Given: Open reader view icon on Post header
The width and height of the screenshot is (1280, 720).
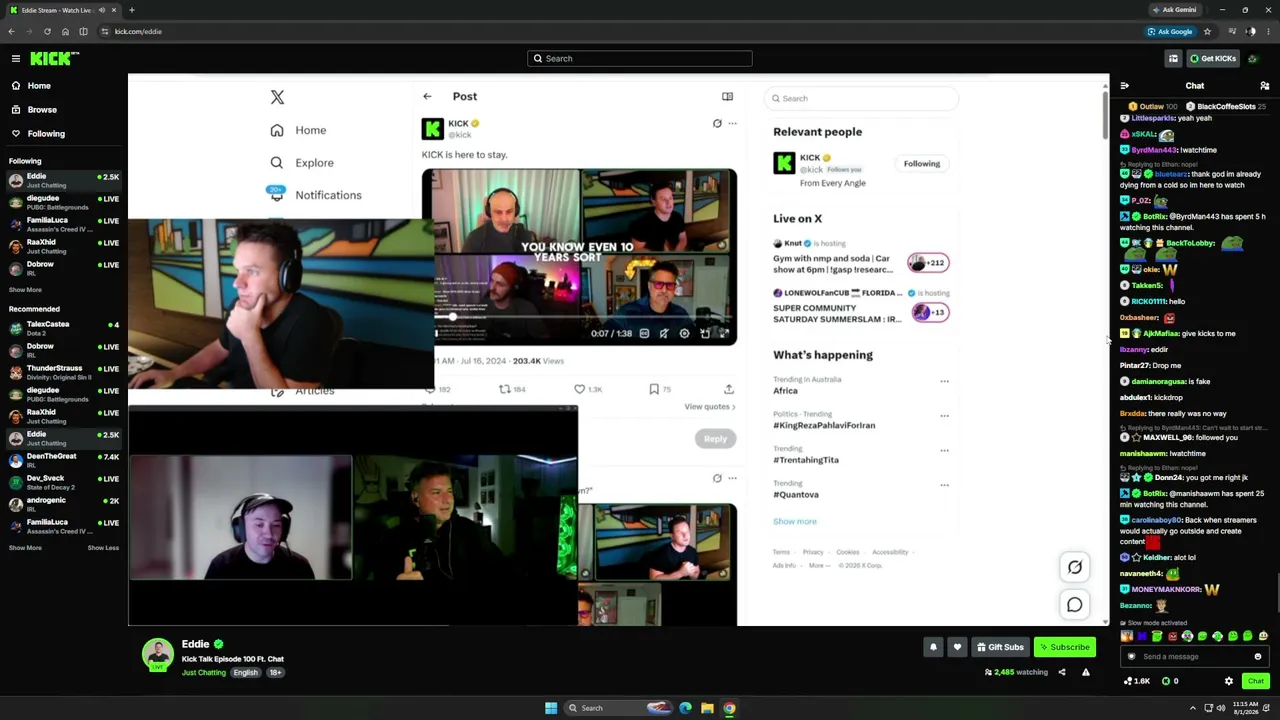Looking at the screenshot, I should pos(727,97).
